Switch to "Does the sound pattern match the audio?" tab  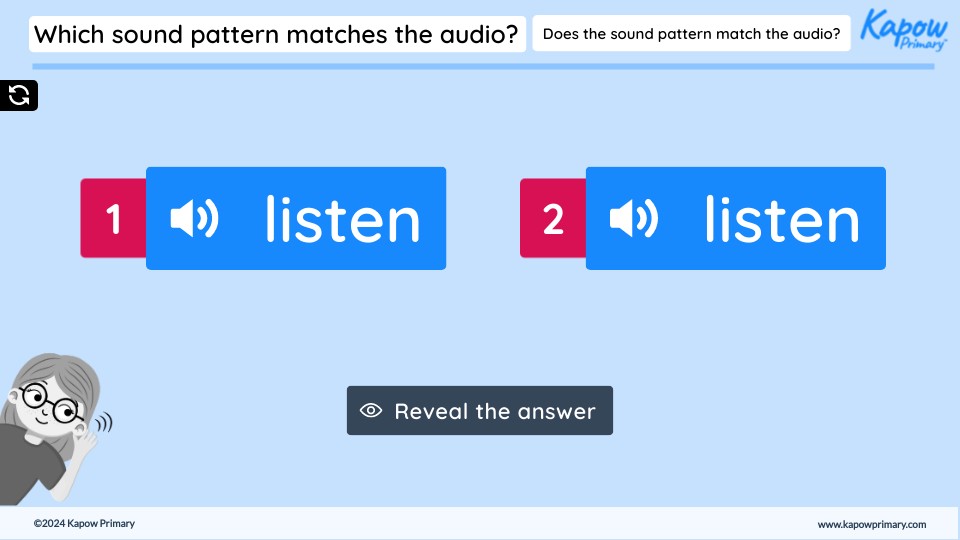(x=691, y=35)
